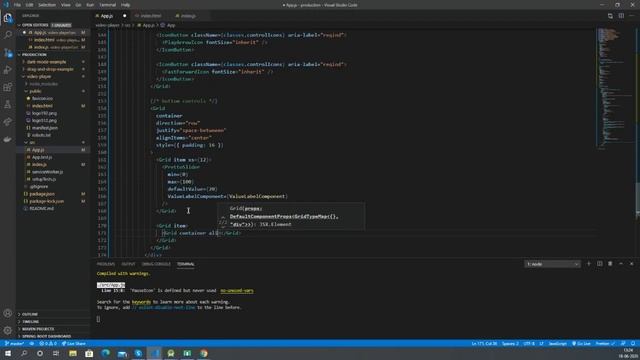Open the no-unused-vars link in terminal
The height and width of the screenshot is (360, 640).
tap(237, 291)
